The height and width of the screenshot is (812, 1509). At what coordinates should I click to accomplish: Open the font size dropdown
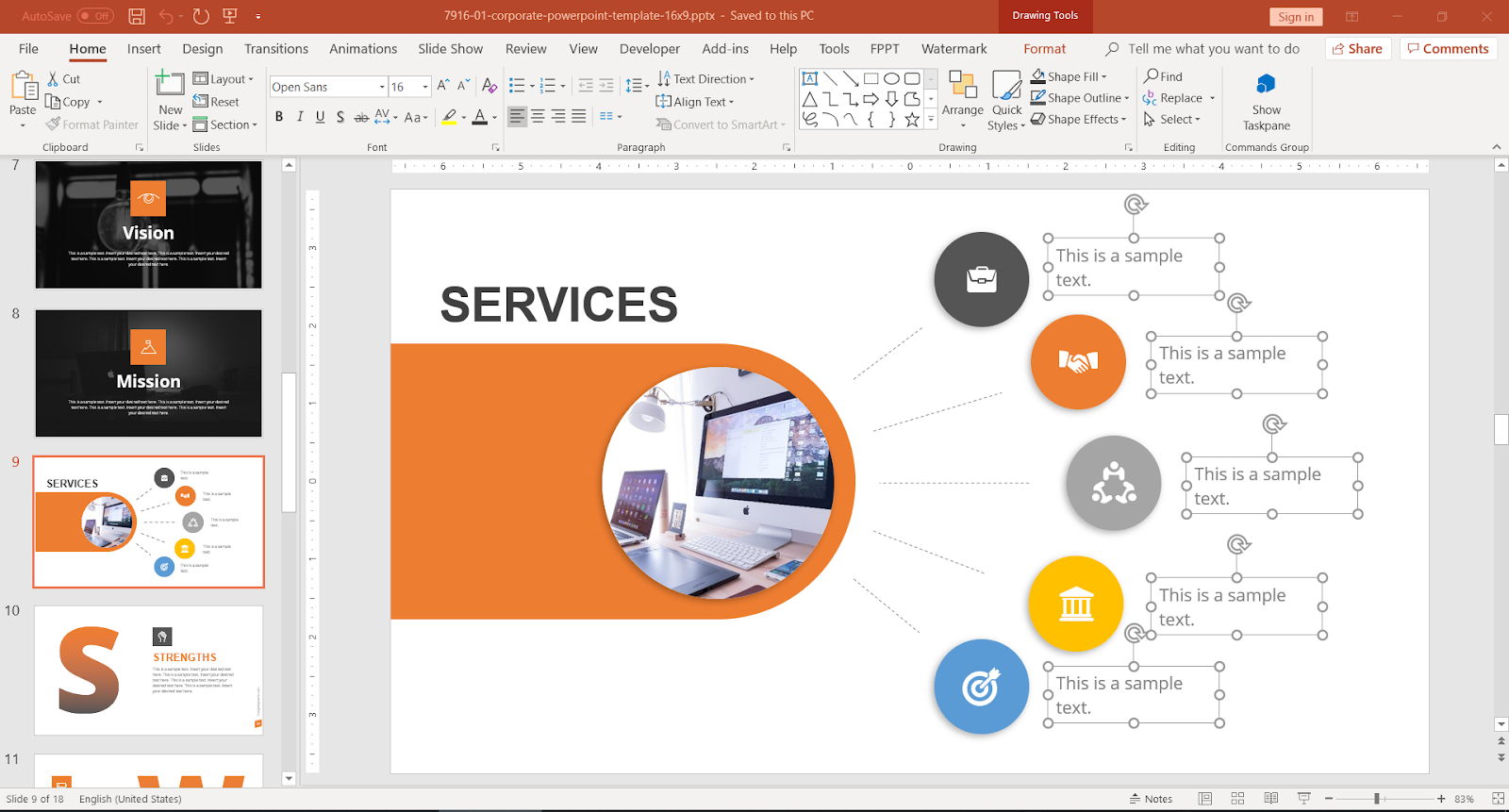click(425, 87)
